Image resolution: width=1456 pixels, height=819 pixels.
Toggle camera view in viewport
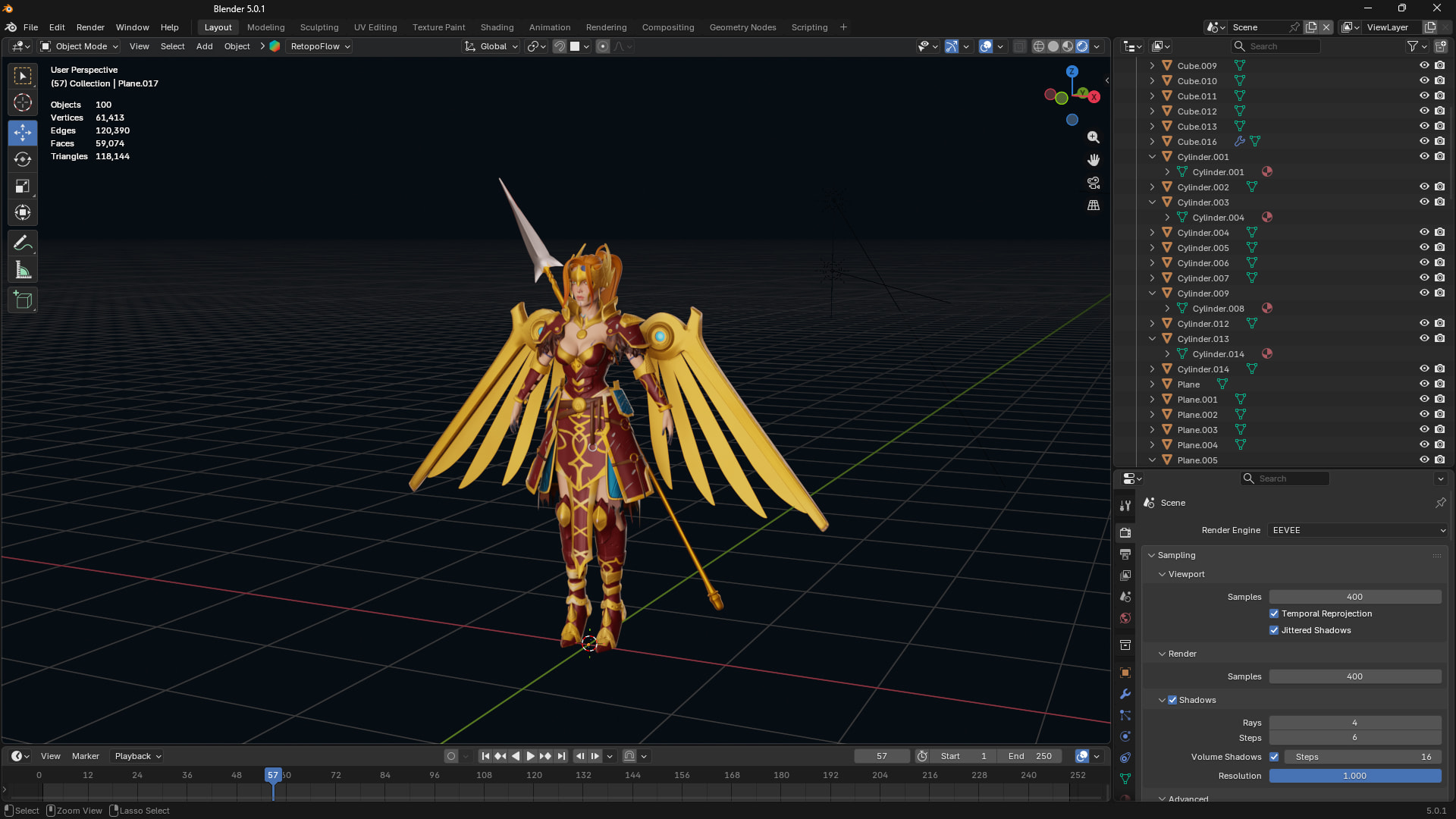tap(1094, 183)
